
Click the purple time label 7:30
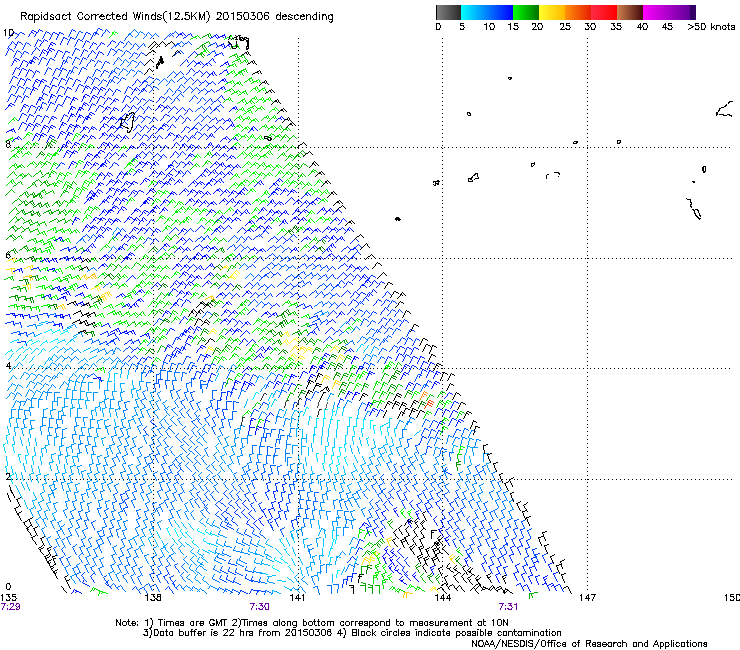(x=260, y=607)
